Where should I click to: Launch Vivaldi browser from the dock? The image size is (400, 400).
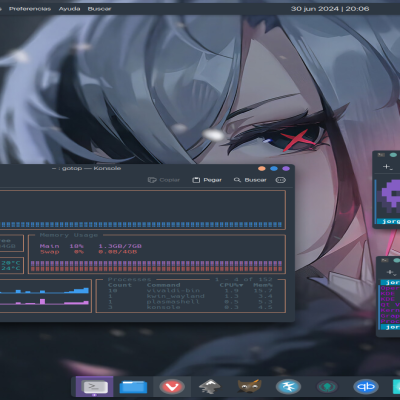pyautogui.click(x=172, y=387)
